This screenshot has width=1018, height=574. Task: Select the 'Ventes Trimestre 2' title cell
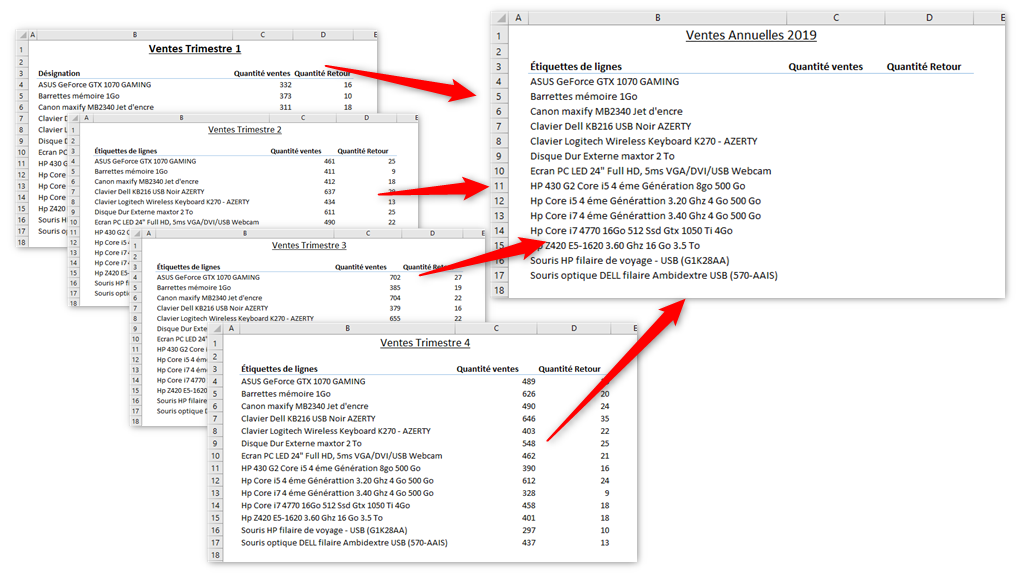pos(245,130)
